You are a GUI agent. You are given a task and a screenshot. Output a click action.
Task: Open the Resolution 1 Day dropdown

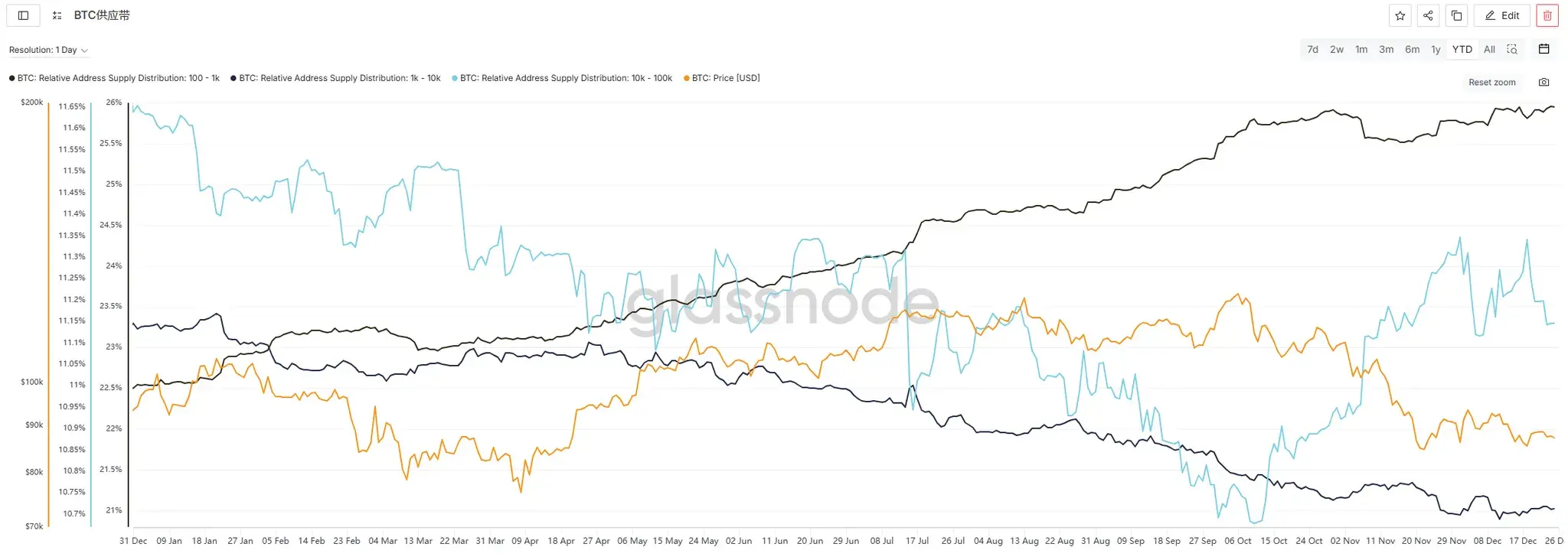tap(48, 50)
